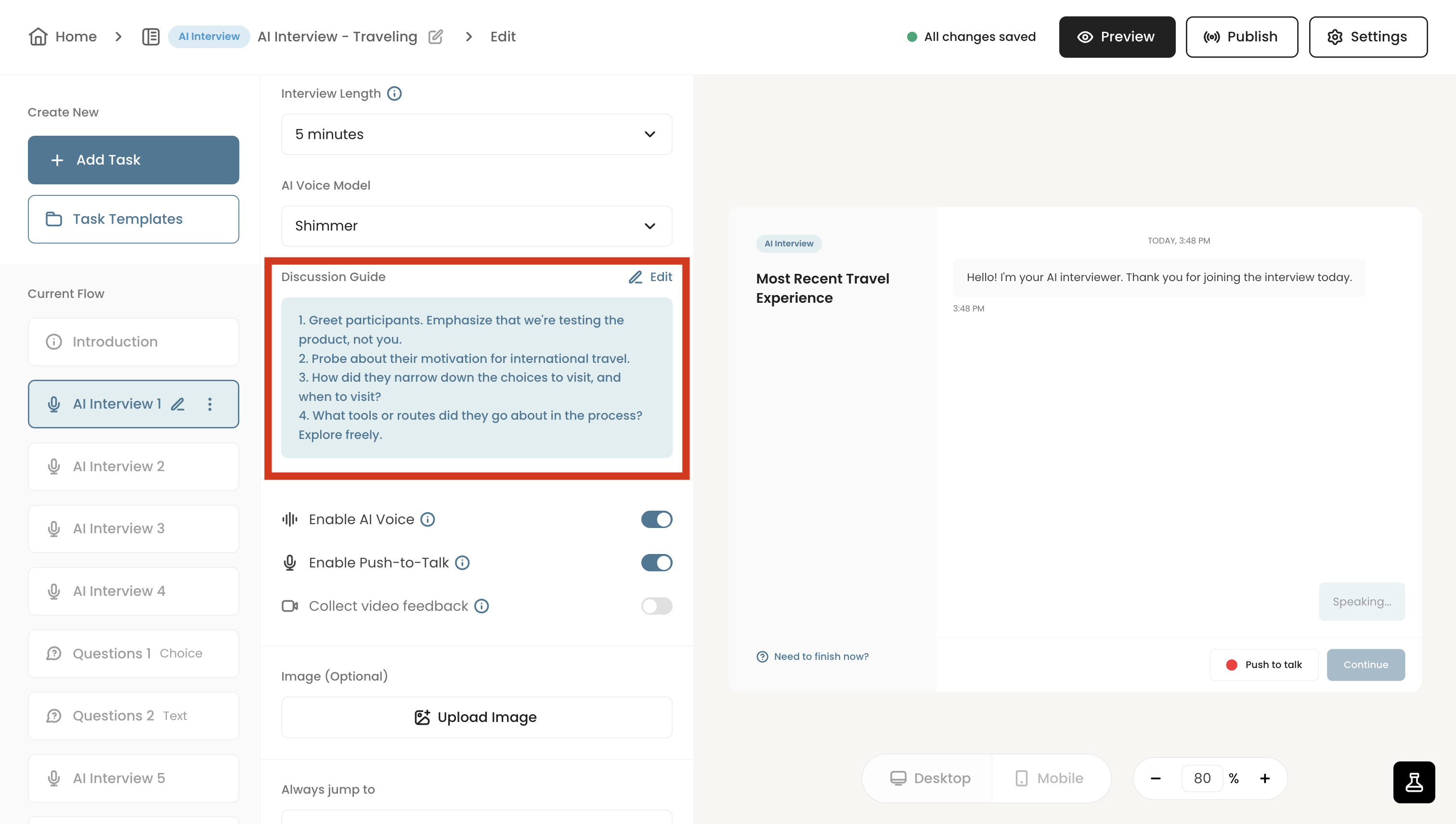Click the "Most Recent Travel Experience" heading
This screenshot has height=824, width=1456.
click(822, 288)
